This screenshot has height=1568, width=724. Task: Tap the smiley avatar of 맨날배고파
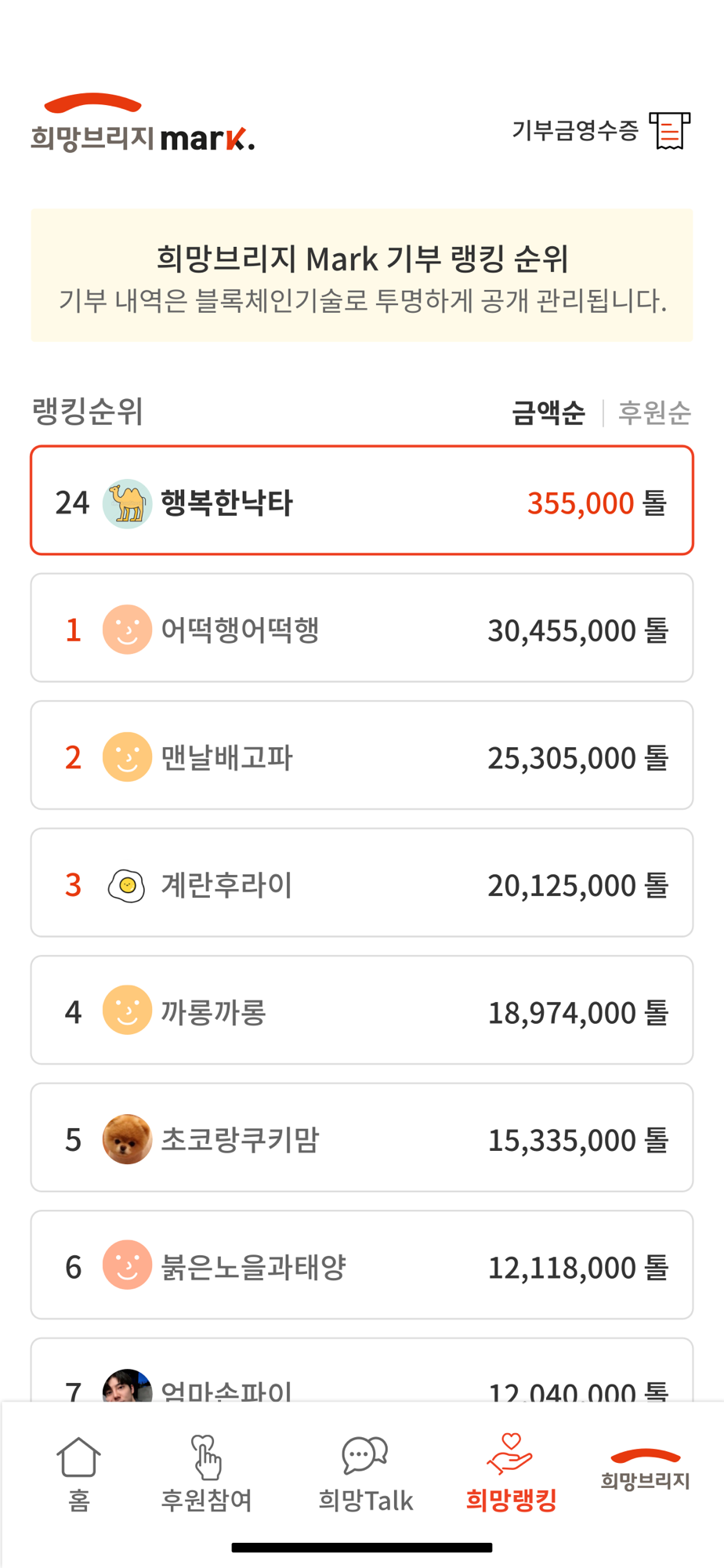(x=127, y=757)
